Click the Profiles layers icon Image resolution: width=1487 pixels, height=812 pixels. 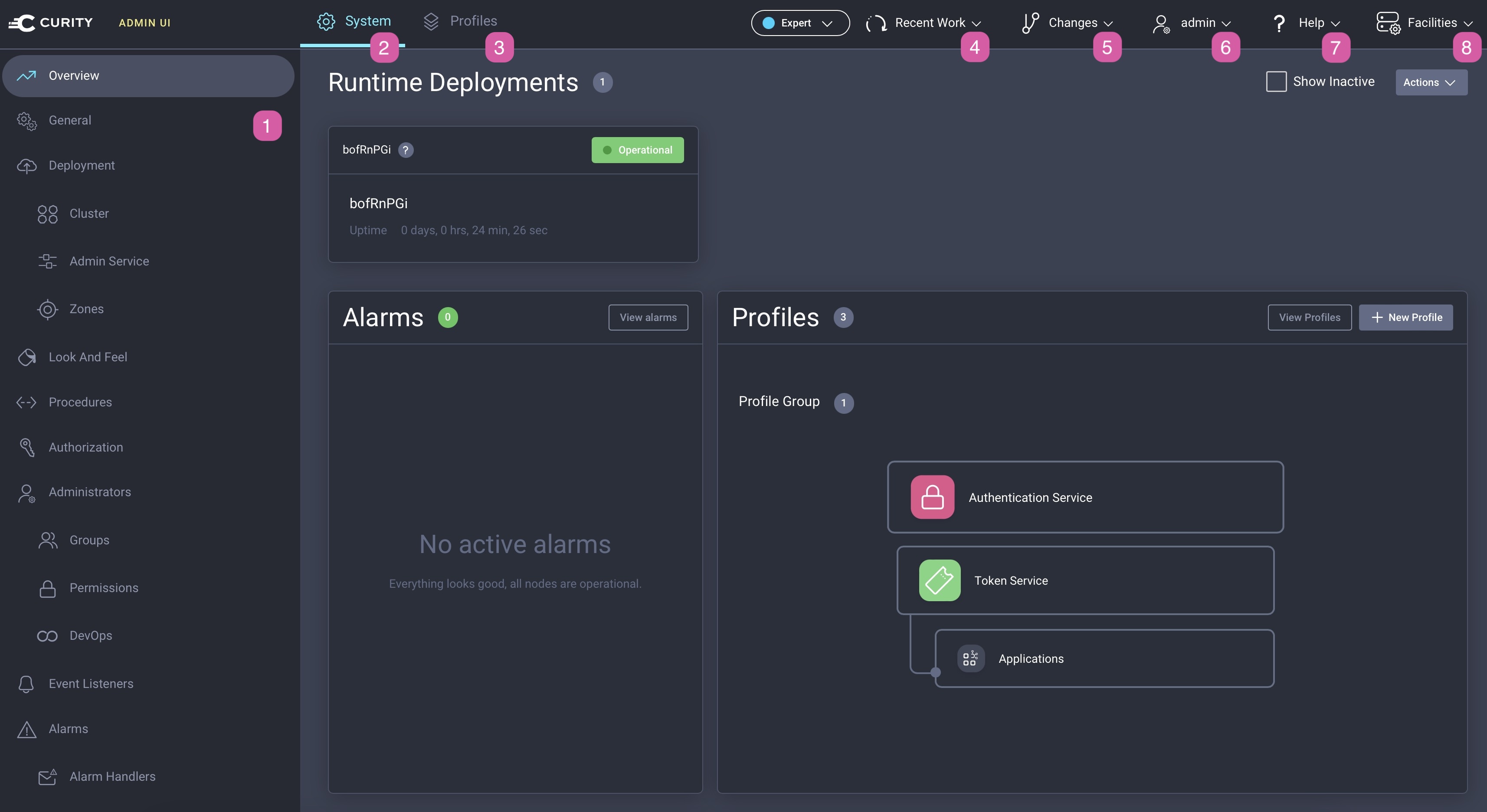(x=431, y=21)
